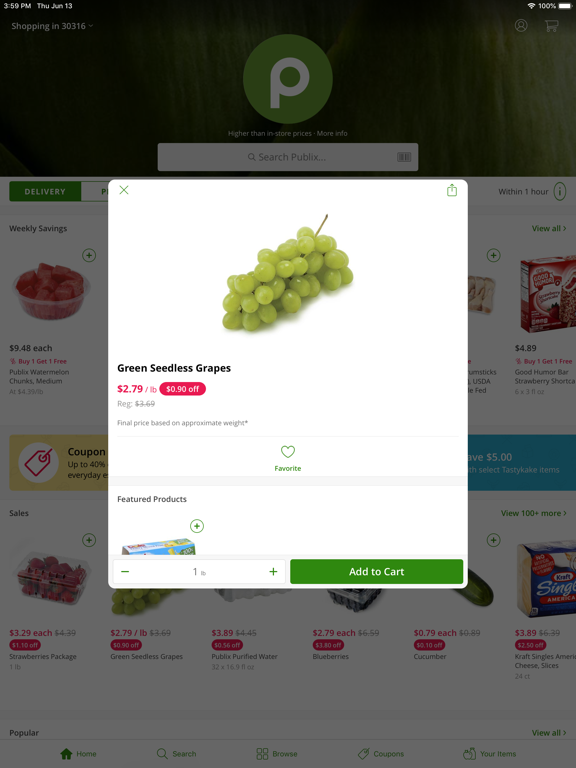Expand View 100+ more sales
Viewport: 576px width, 768px height.
pyautogui.click(x=533, y=513)
